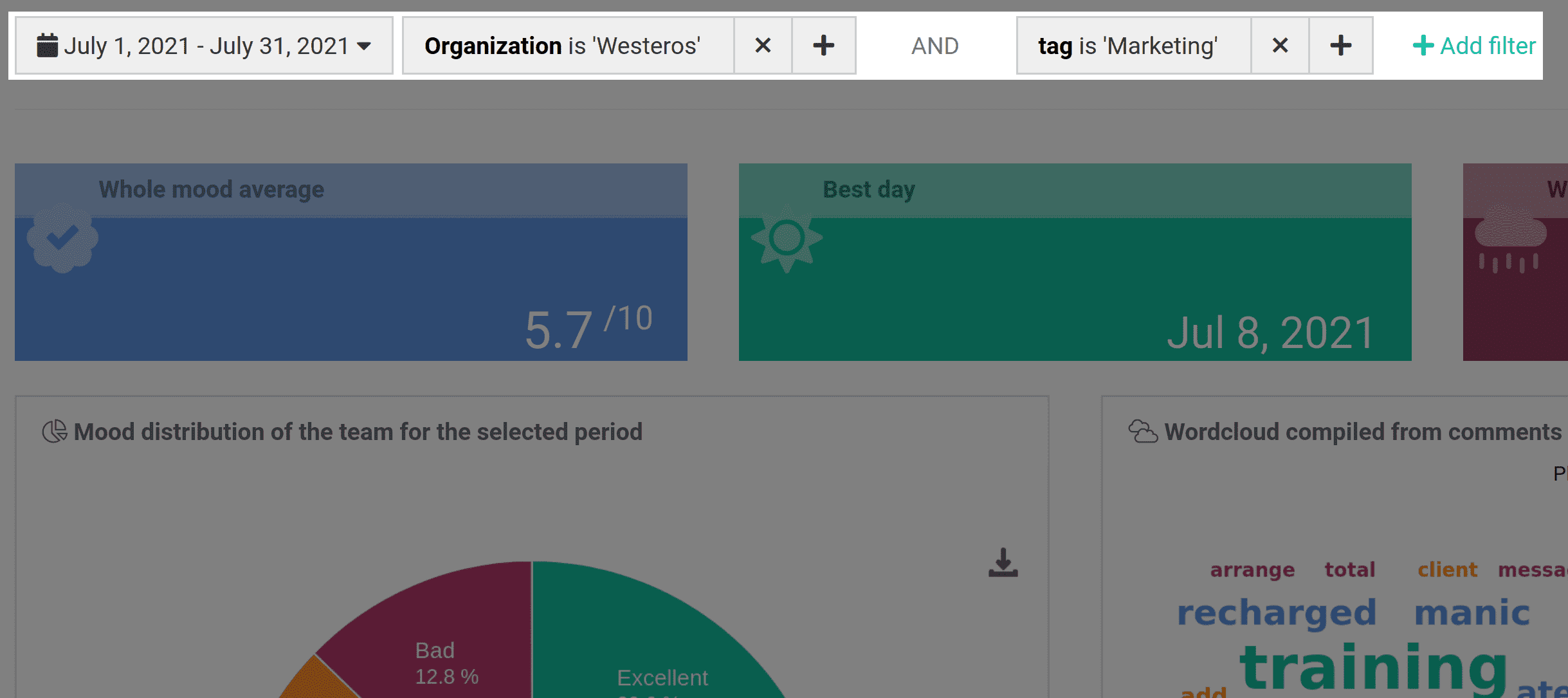Open the July 2021 date range picker
The height and width of the screenshot is (698, 1568).
tap(204, 46)
